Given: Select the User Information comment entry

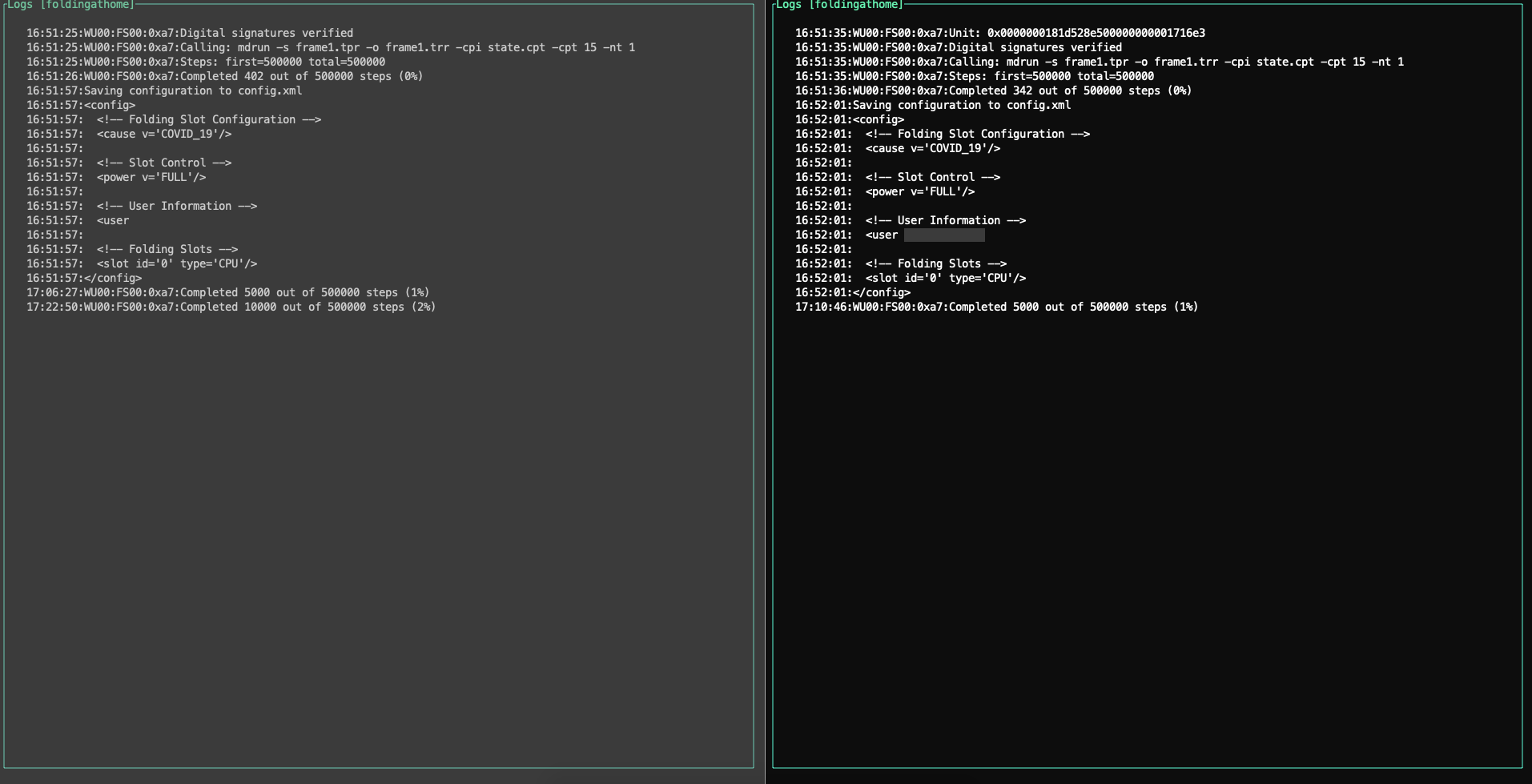Looking at the screenshot, I should pos(143,206).
